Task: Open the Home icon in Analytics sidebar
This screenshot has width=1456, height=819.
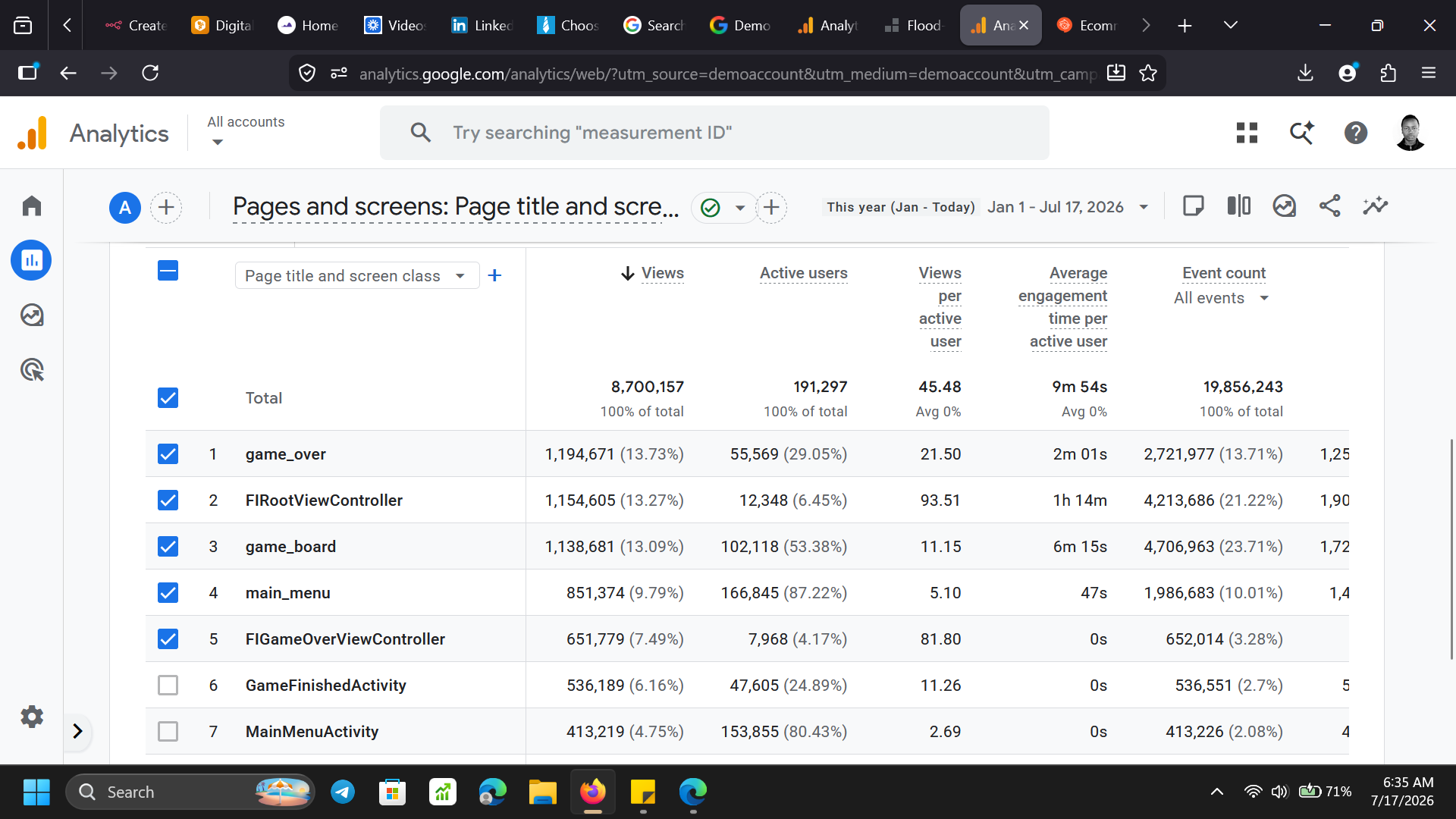Action: click(x=32, y=206)
